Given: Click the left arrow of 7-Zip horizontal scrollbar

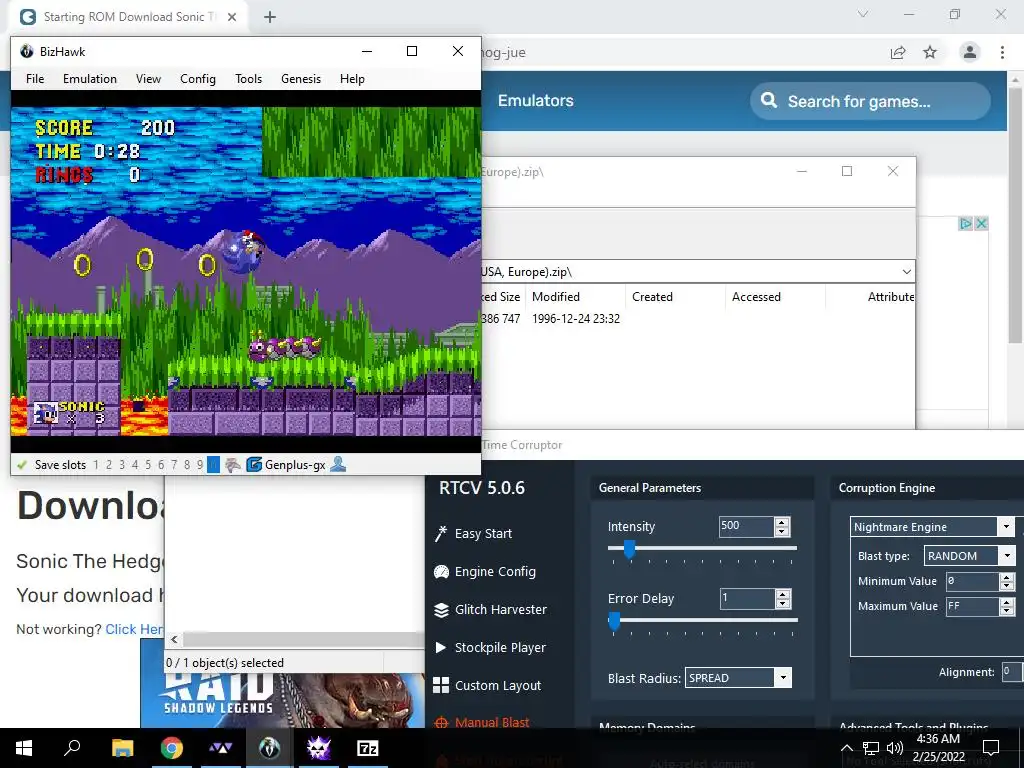Looking at the screenshot, I should point(174,639).
